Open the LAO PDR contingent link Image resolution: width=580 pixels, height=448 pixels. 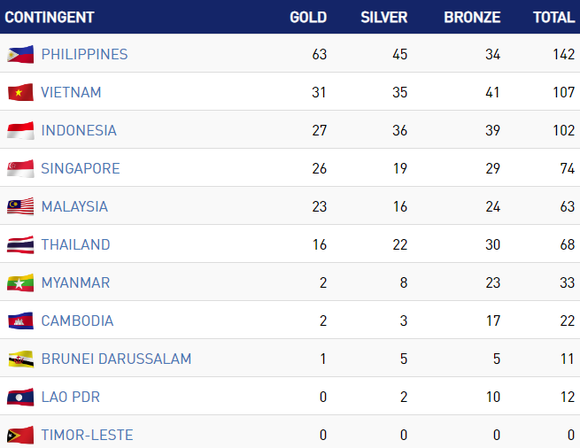71,397
